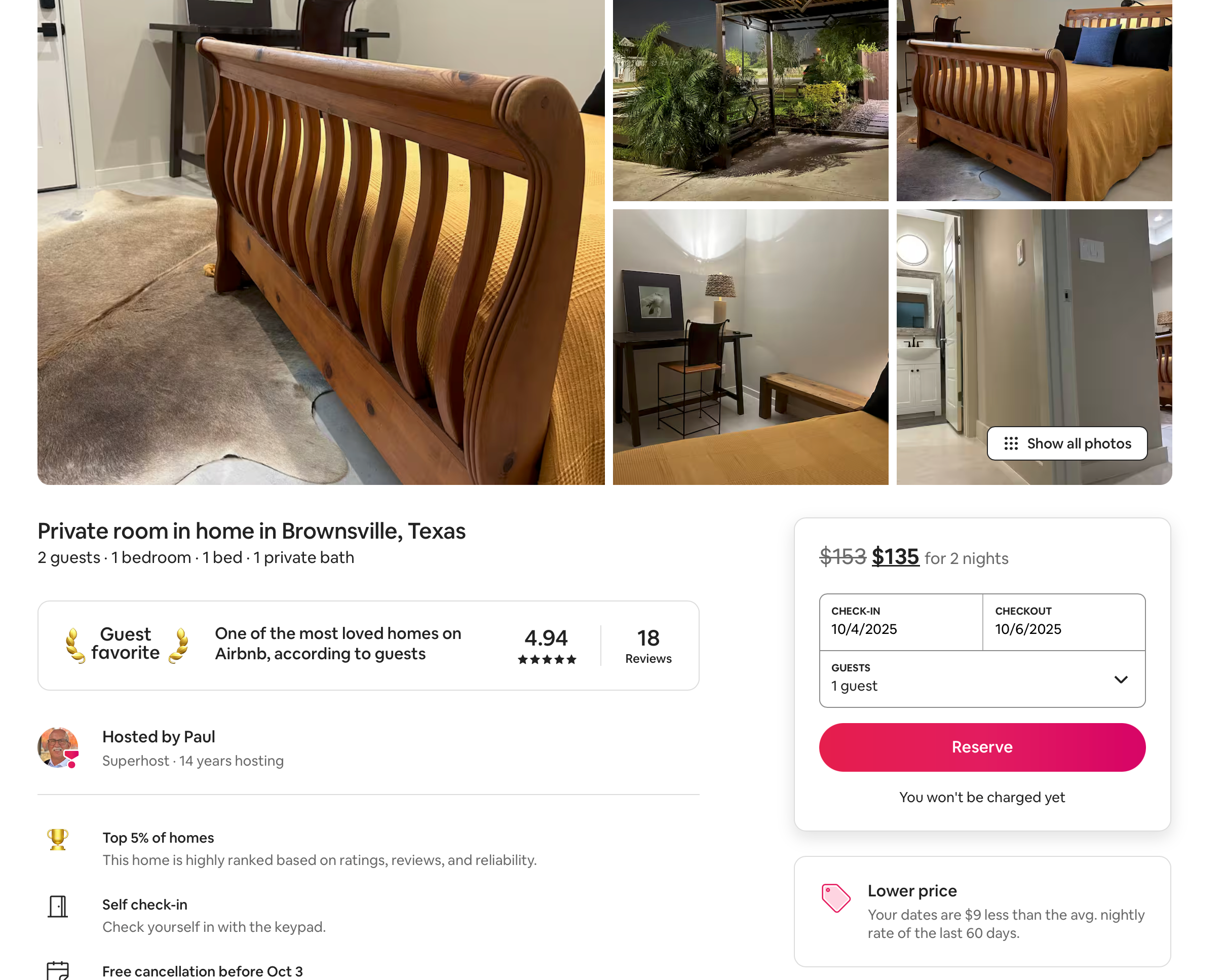
Task: Open the Check-in date field 10/4/2025
Action: point(901,622)
